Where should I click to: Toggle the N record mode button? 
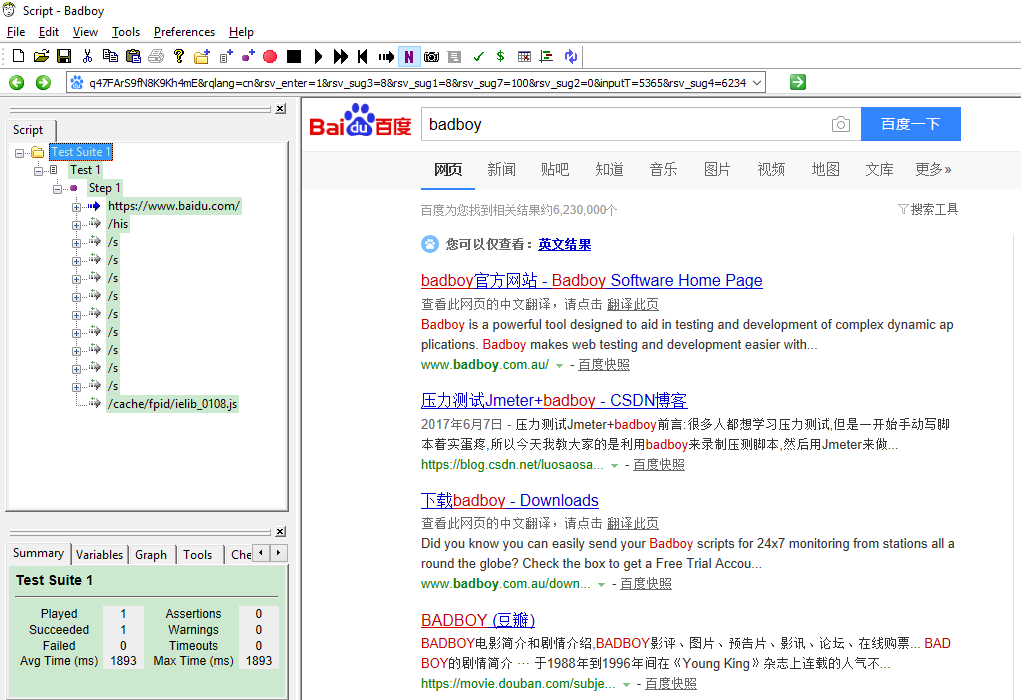pyautogui.click(x=409, y=57)
